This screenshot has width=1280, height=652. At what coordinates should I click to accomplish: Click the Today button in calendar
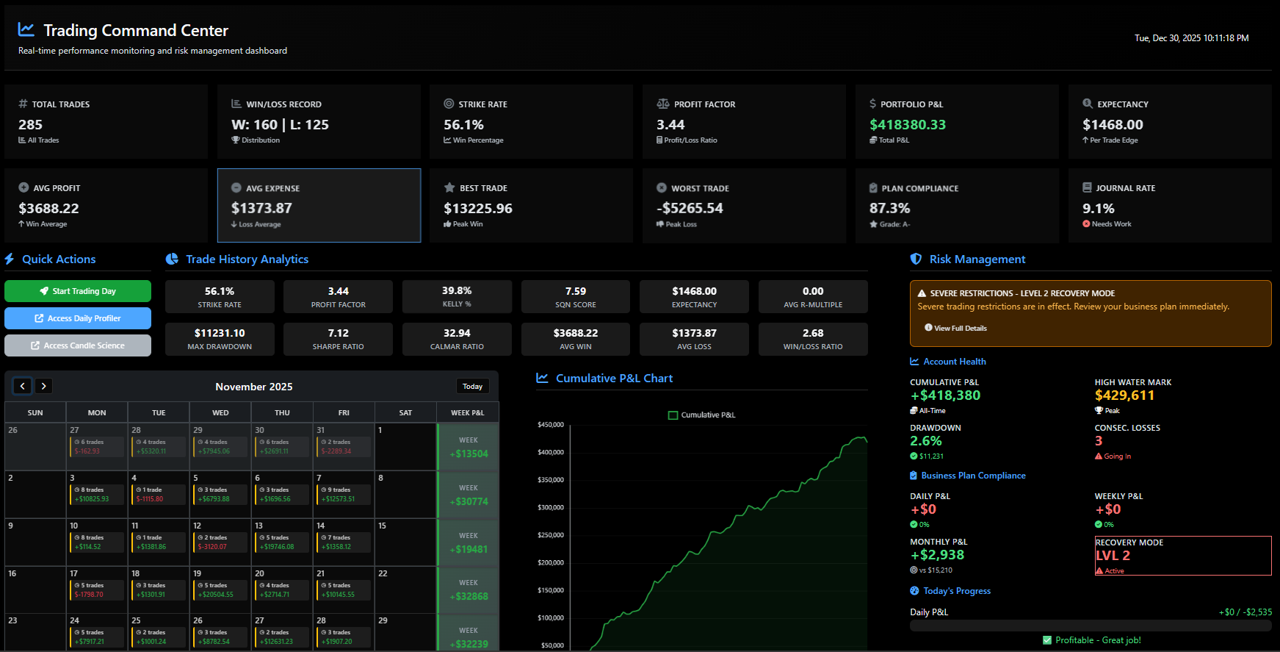(x=473, y=386)
